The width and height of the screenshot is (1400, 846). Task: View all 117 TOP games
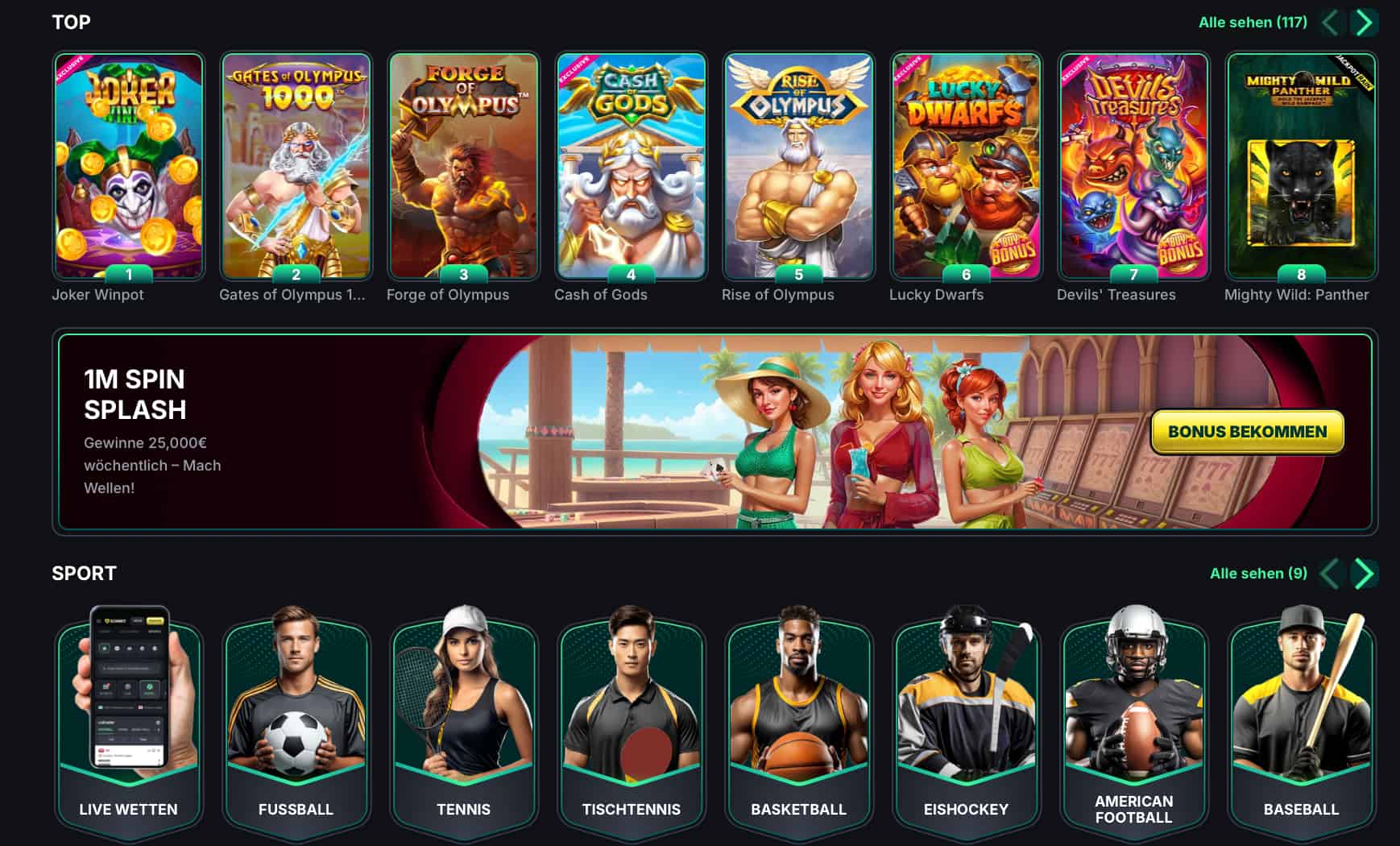tap(1253, 23)
